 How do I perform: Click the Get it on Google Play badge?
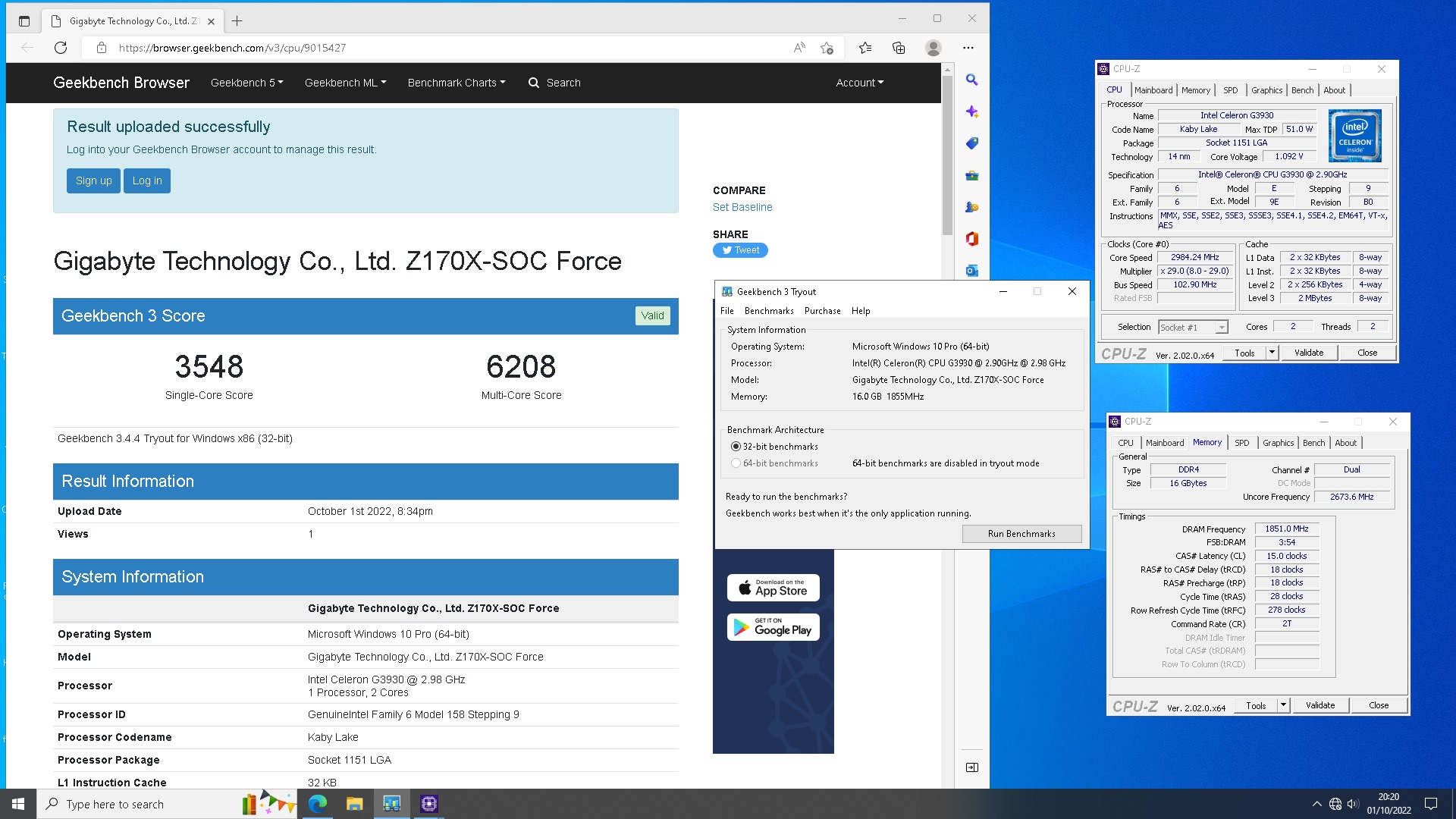[773, 627]
